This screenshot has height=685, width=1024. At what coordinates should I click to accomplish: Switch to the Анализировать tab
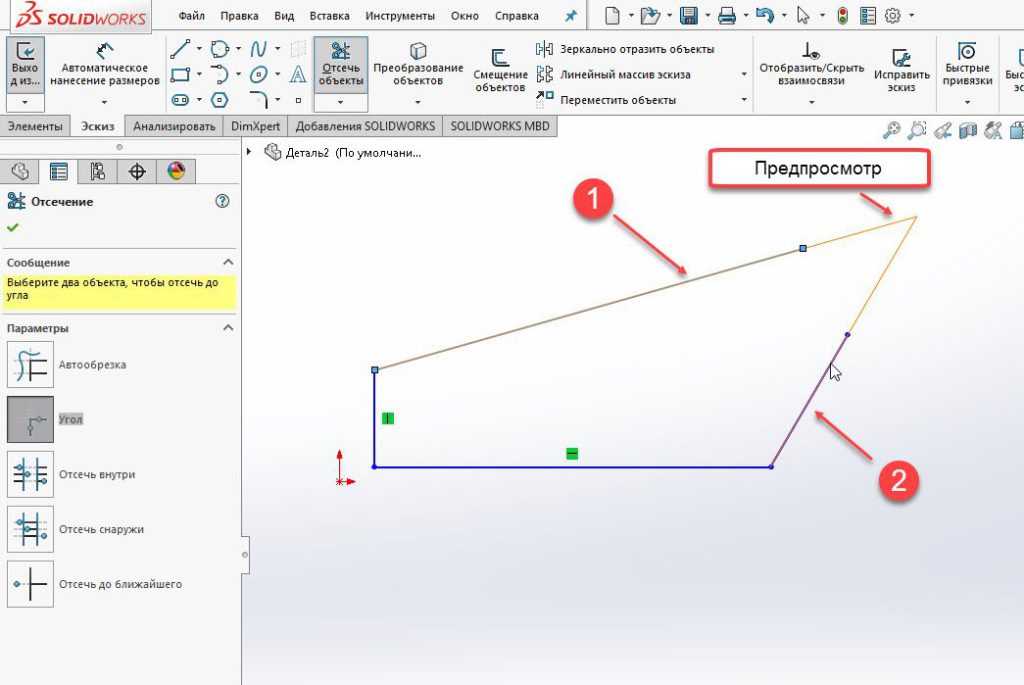pos(174,126)
